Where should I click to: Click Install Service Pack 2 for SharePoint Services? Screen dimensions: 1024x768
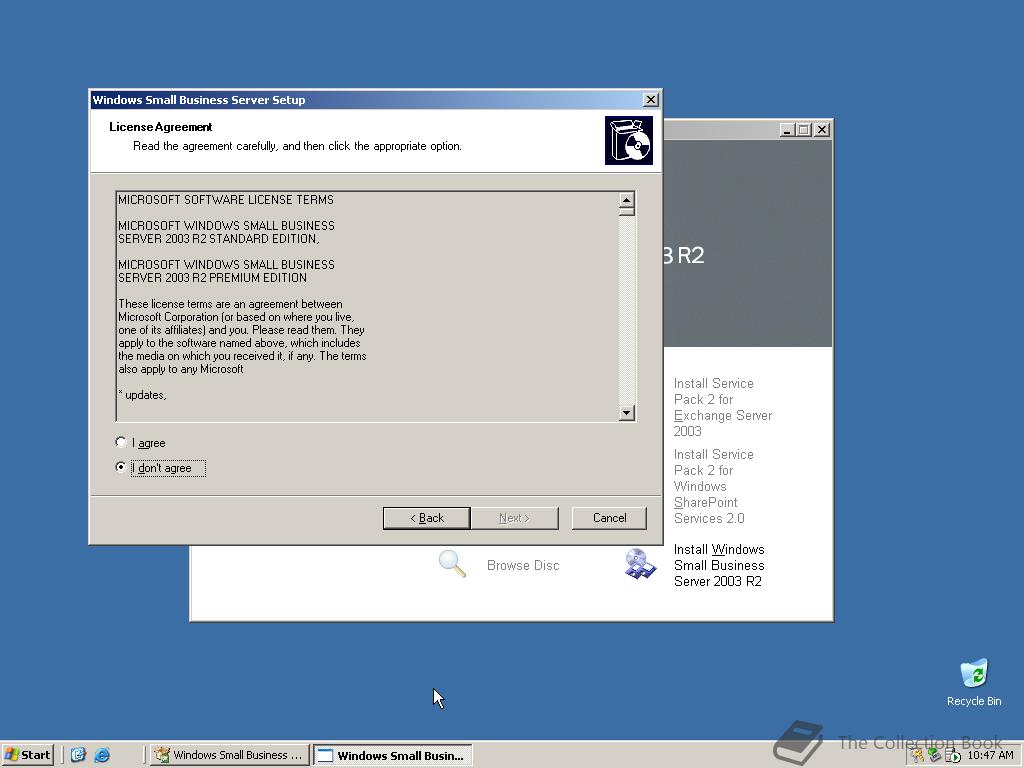coord(713,487)
